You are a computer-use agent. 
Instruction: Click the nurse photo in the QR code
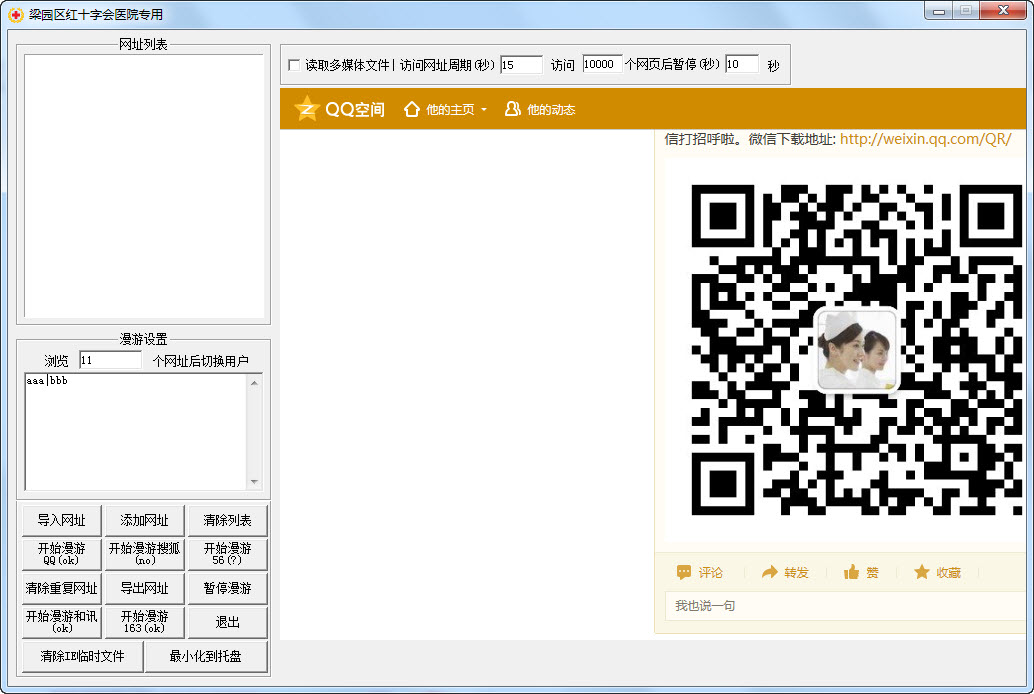pyautogui.click(x=856, y=349)
